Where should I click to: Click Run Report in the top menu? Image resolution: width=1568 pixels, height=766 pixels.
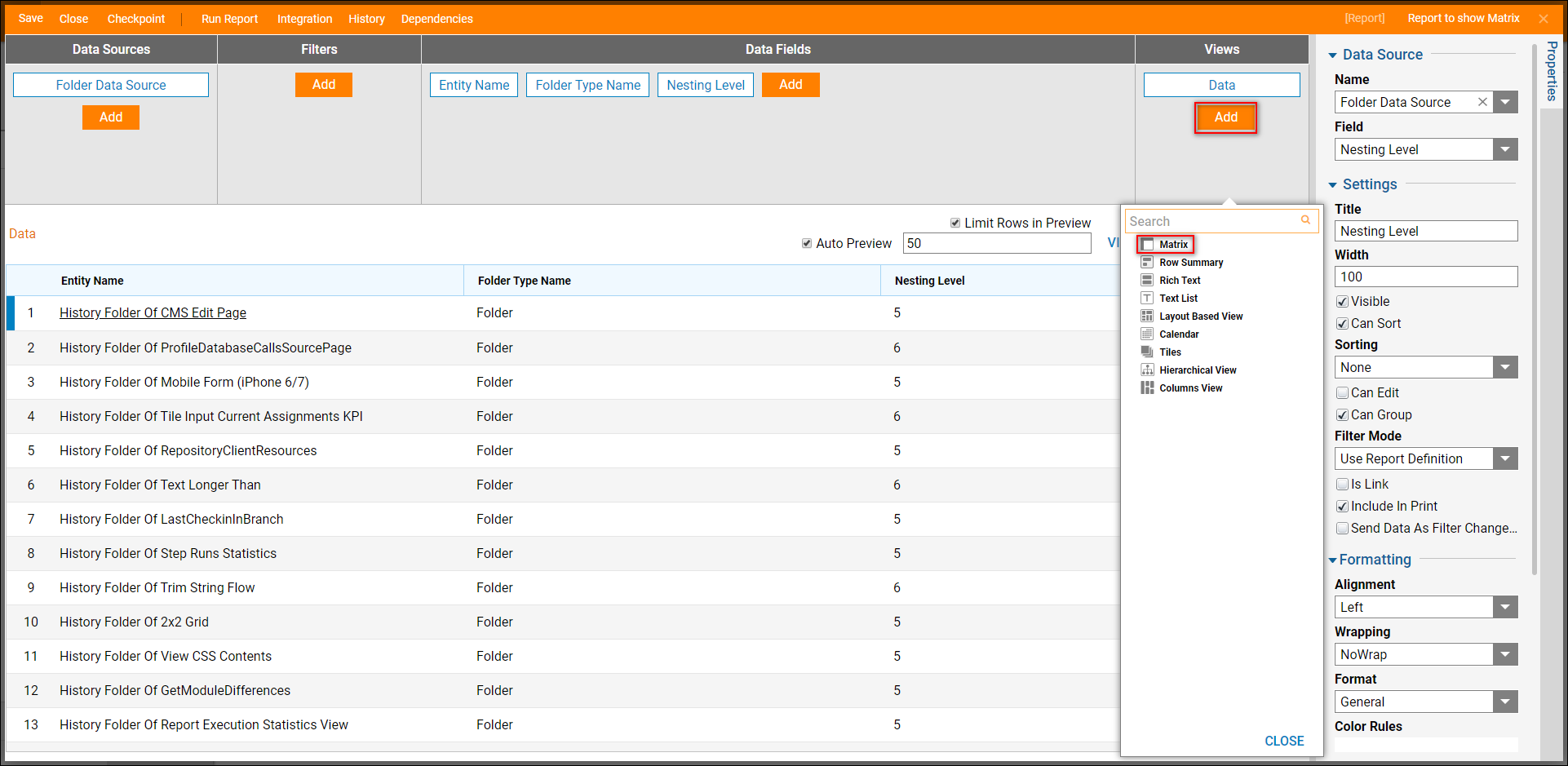pos(229,19)
